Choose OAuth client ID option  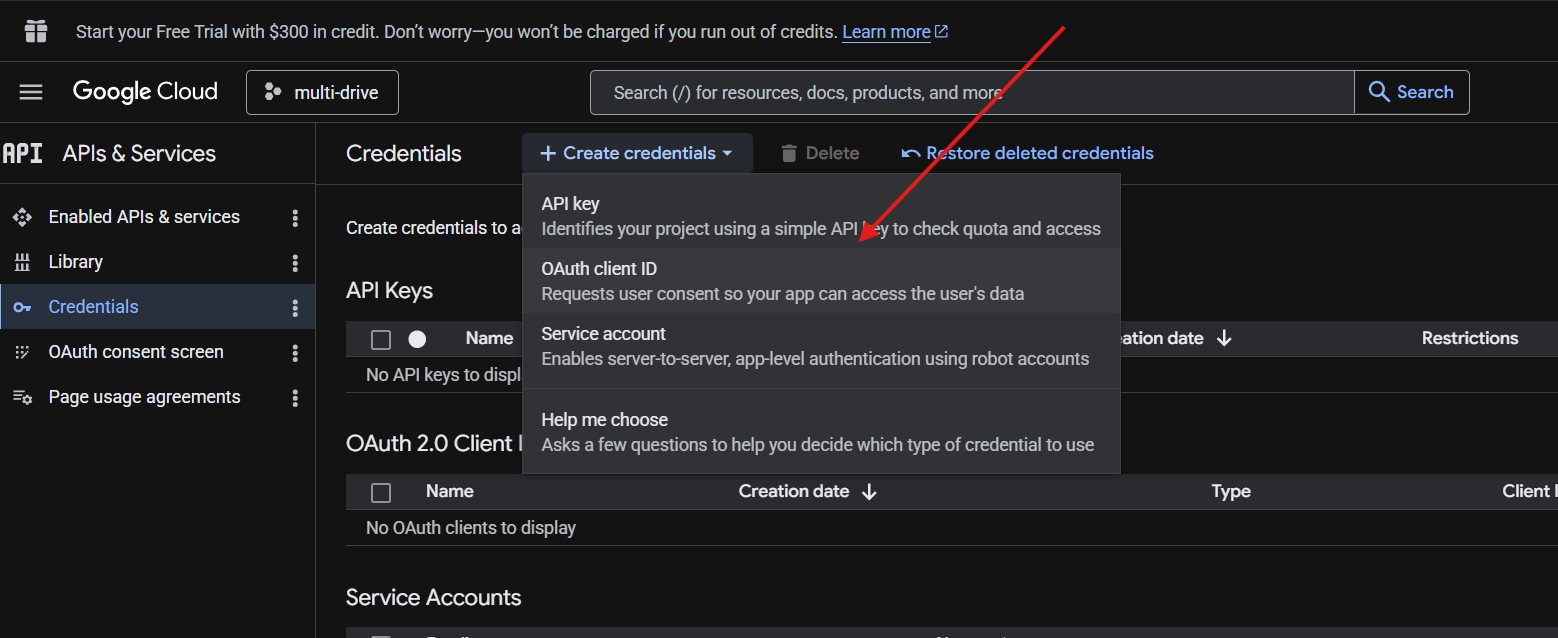821,281
